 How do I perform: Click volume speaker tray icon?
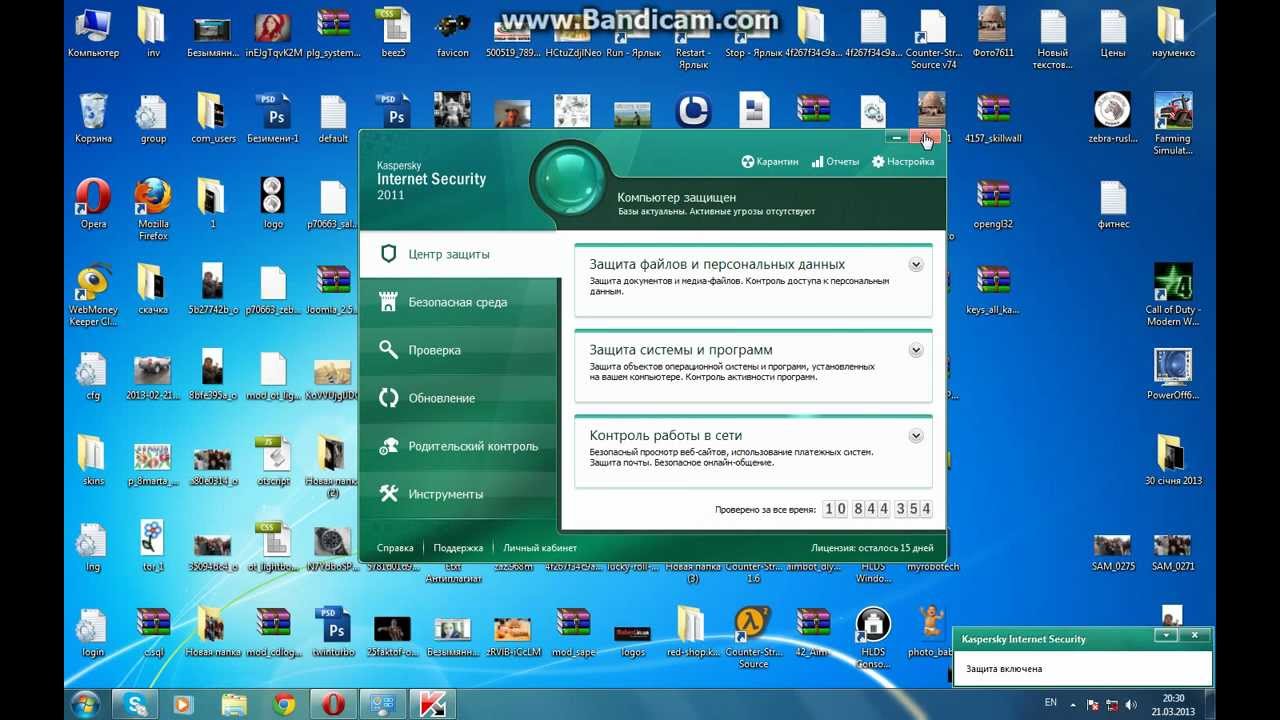coord(1129,705)
